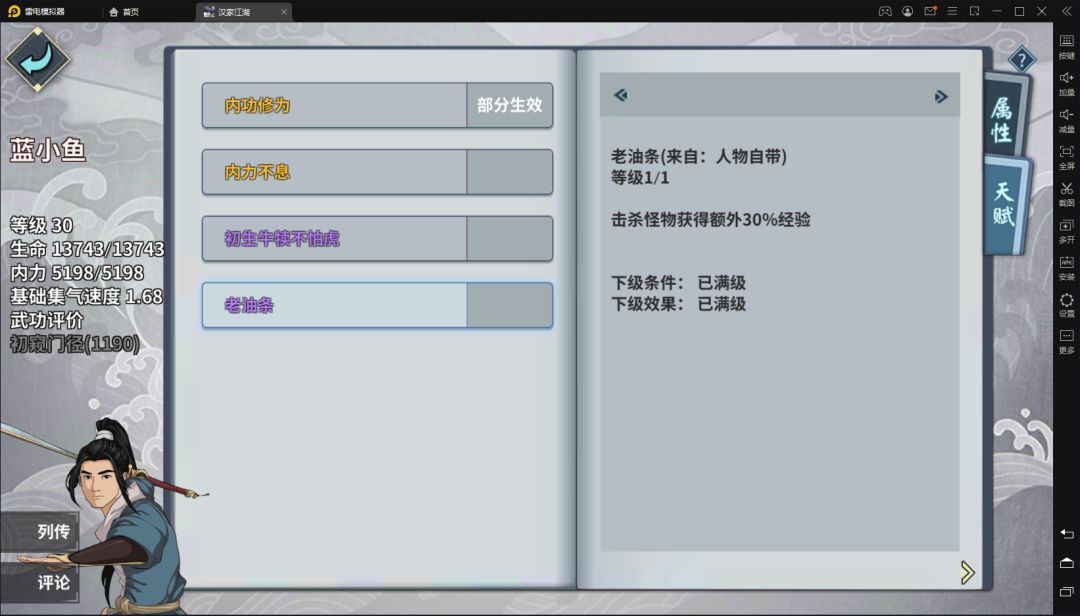Close the 汉家江湖 tab
This screenshot has width=1080, height=616.
click(x=284, y=12)
